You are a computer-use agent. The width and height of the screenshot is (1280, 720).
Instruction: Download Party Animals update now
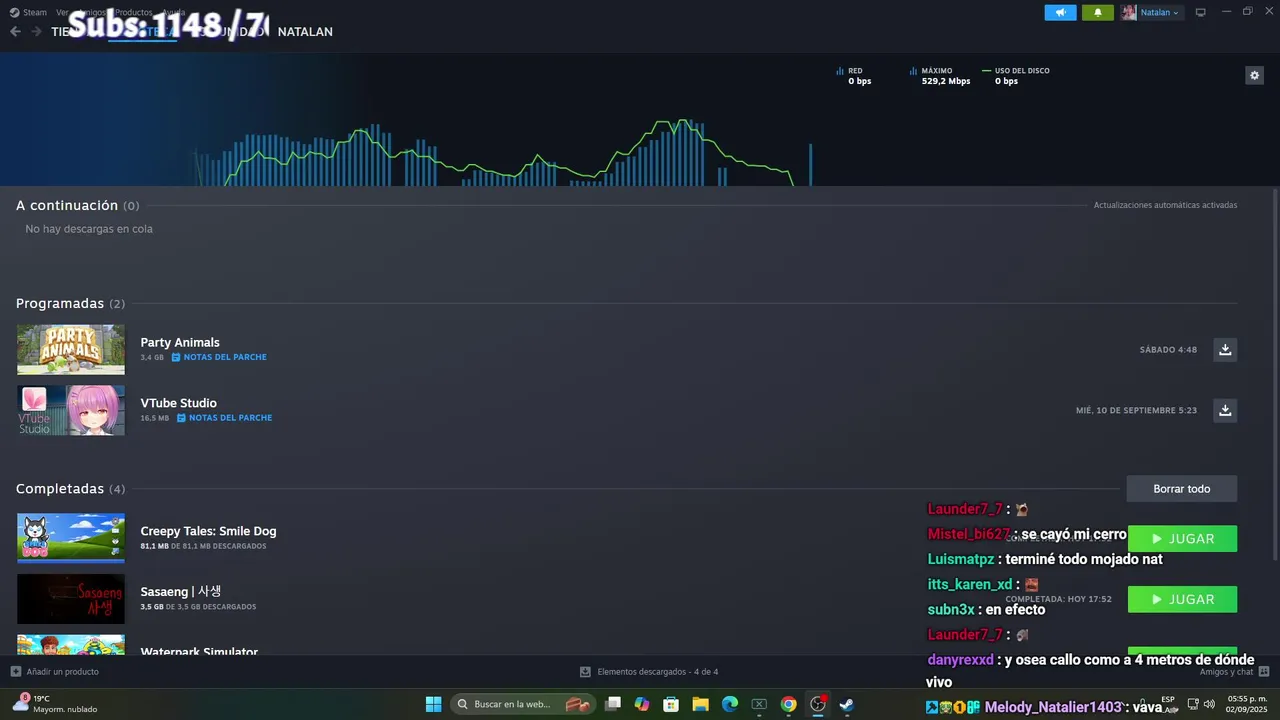click(x=1224, y=350)
